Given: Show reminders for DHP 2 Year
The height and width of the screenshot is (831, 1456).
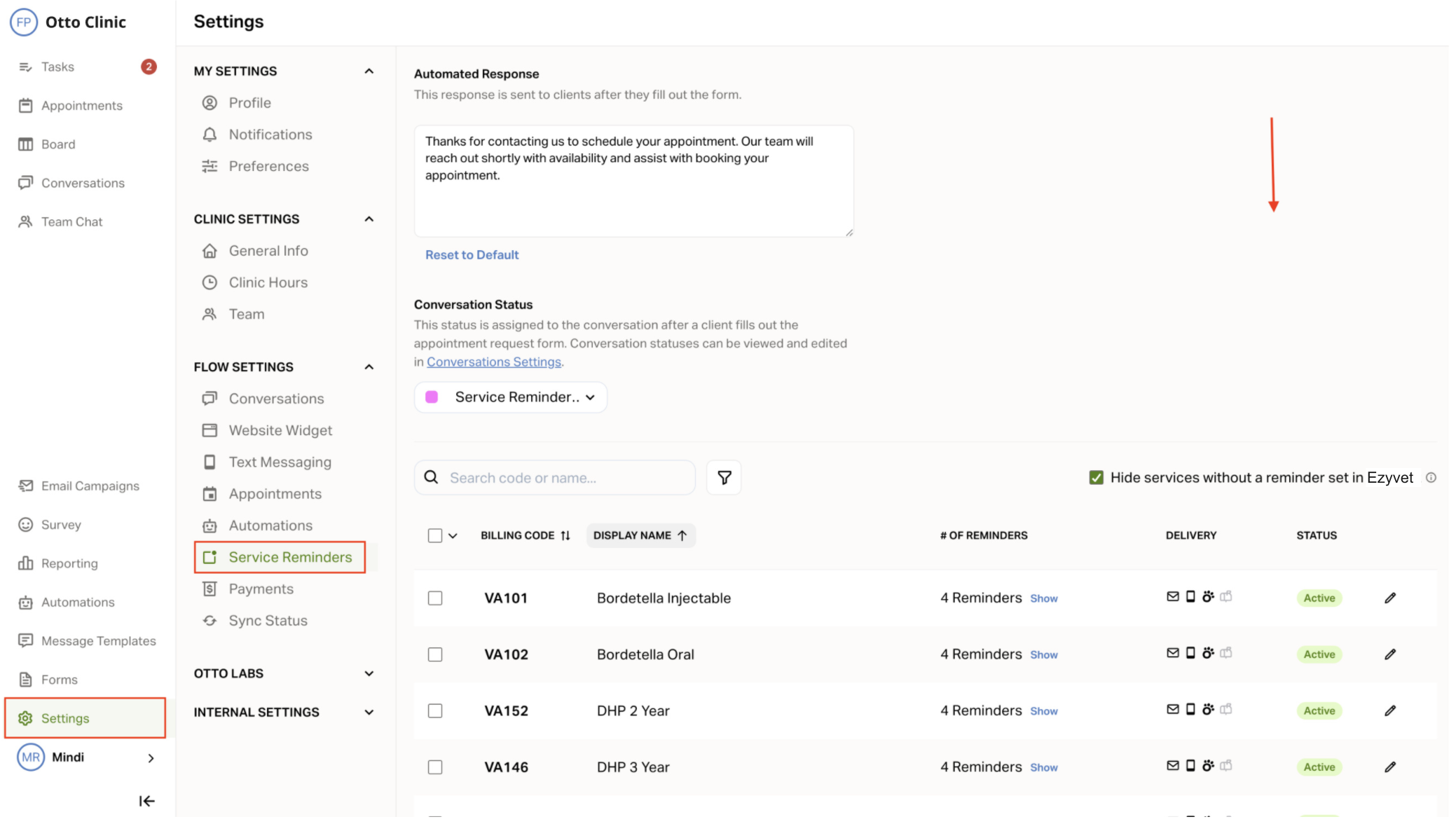Looking at the screenshot, I should tap(1044, 711).
